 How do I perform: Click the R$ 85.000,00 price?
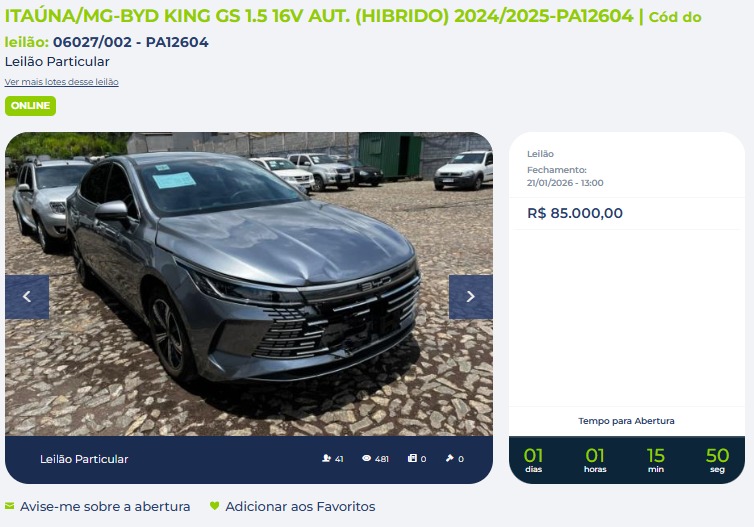pos(575,213)
